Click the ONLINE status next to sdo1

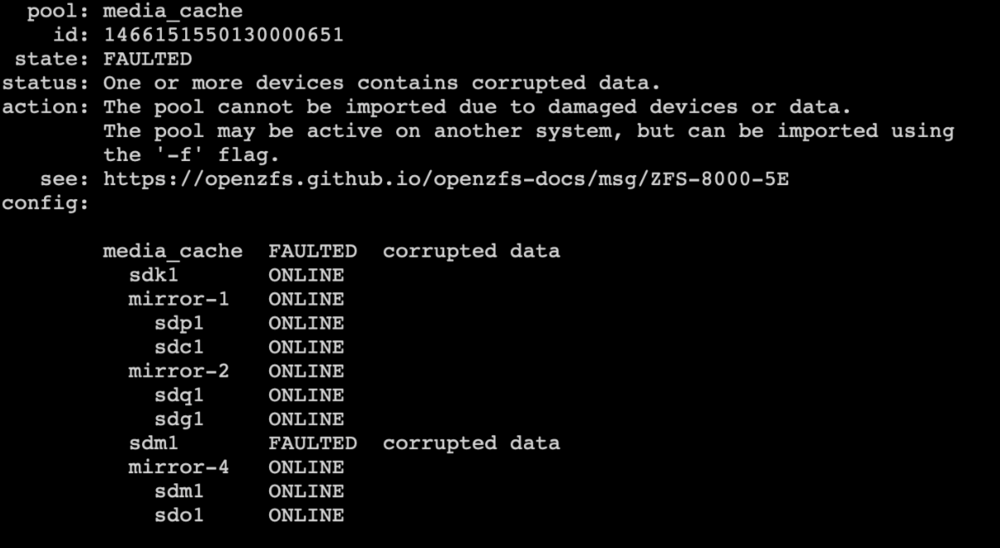[306, 515]
